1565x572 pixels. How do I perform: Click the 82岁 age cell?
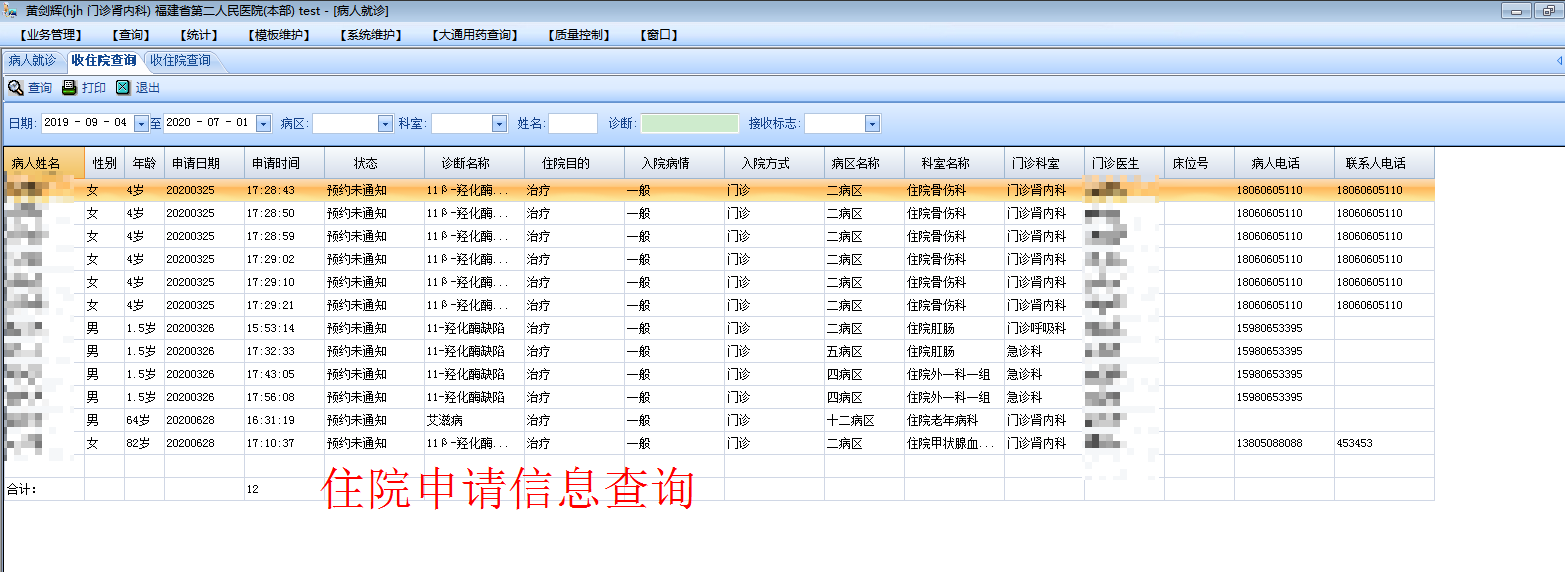[144, 443]
